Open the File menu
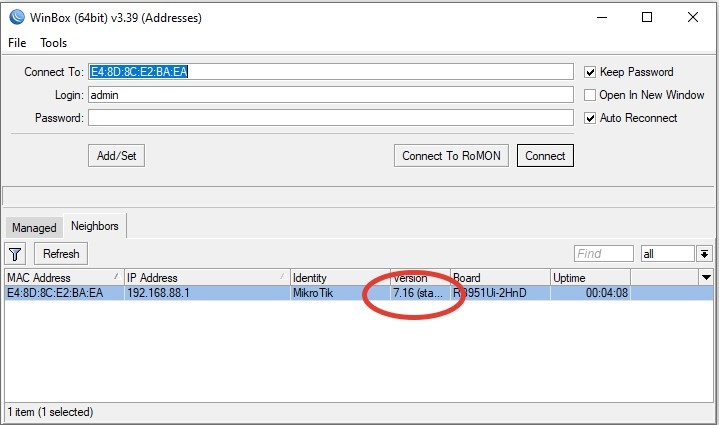This screenshot has height=425, width=719. pos(17,43)
